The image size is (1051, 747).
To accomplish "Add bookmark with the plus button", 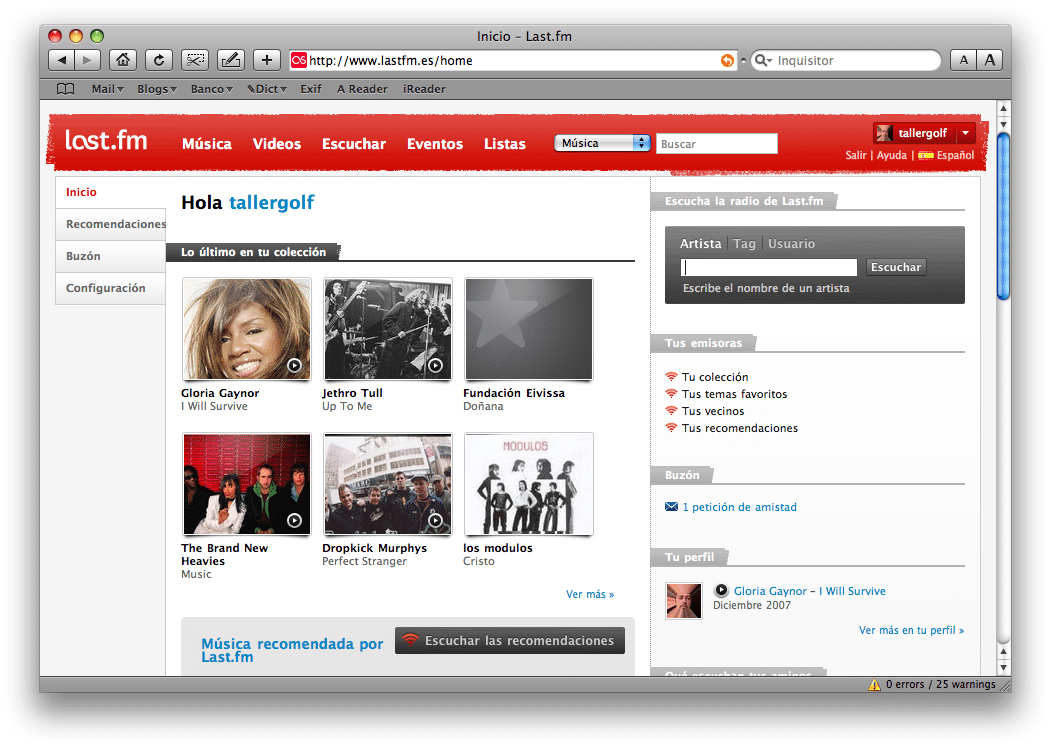I will click(267, 60).
